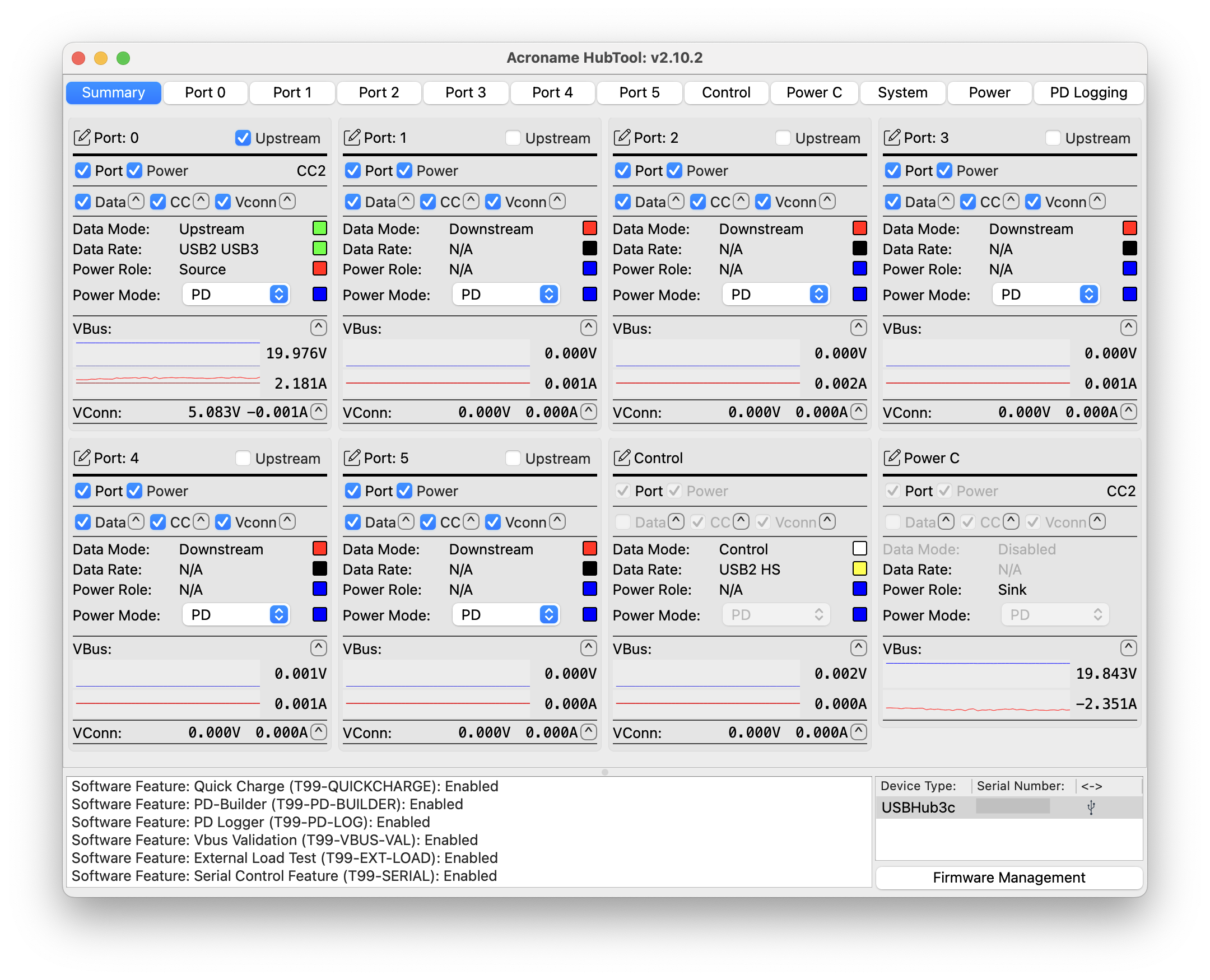Open the Power Mode dropdown for Port 1

pos(506,294)
